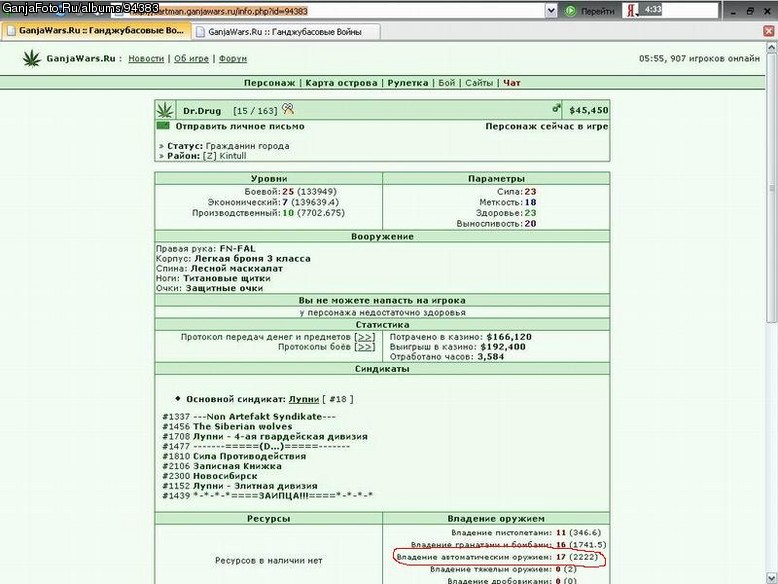The image size is (778, 584).
Task: Open battle protocols [>>] link
Action: [365, 347]
